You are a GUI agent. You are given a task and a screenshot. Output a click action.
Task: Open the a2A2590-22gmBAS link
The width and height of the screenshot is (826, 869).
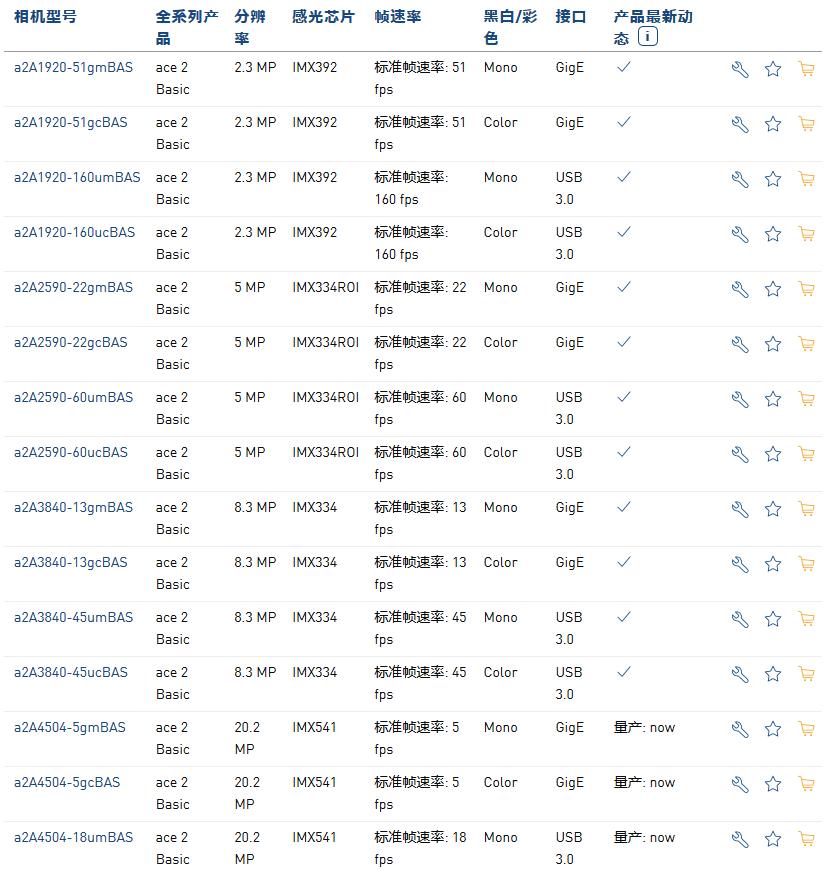(73, 288)
